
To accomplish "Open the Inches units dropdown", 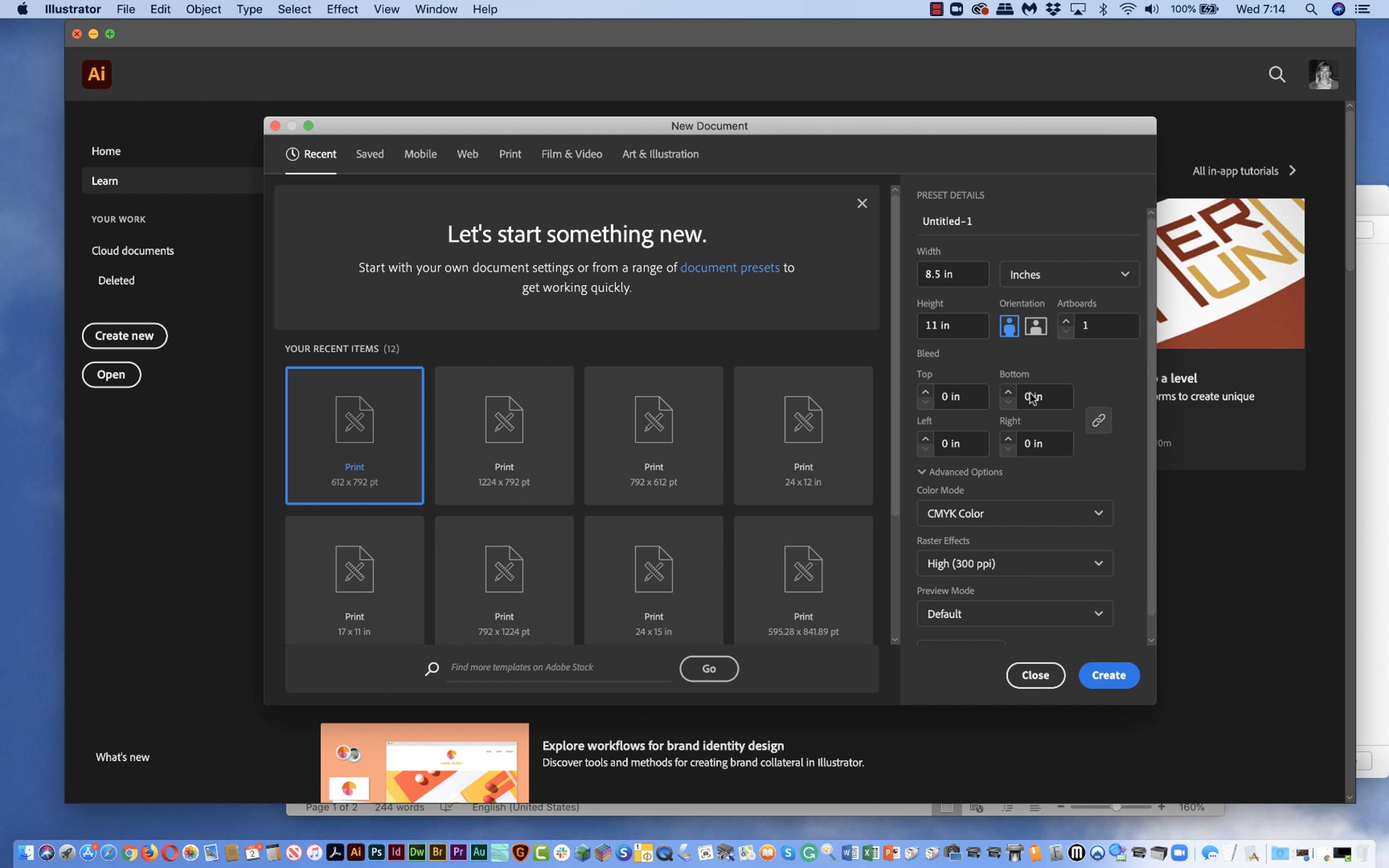I will (1068, 274).
